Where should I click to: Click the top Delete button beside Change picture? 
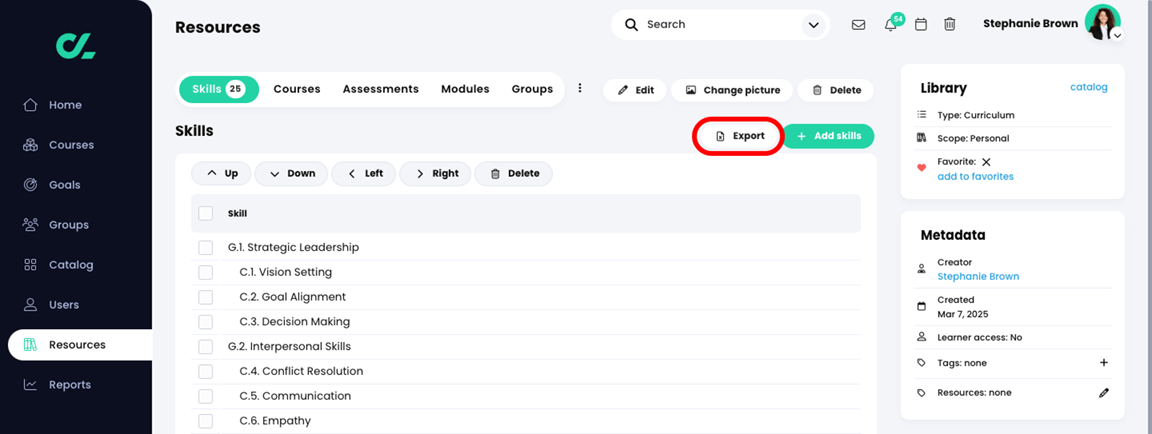pos(835,90)
